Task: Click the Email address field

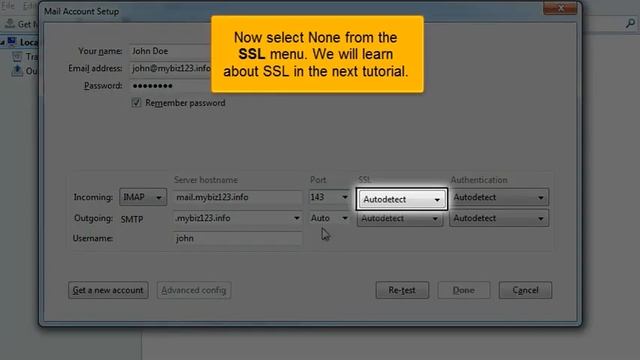Action: (171, 68)
